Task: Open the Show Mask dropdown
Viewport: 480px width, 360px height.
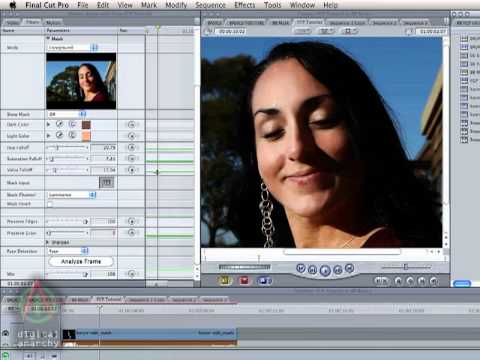Action: (x=67, y=114)
